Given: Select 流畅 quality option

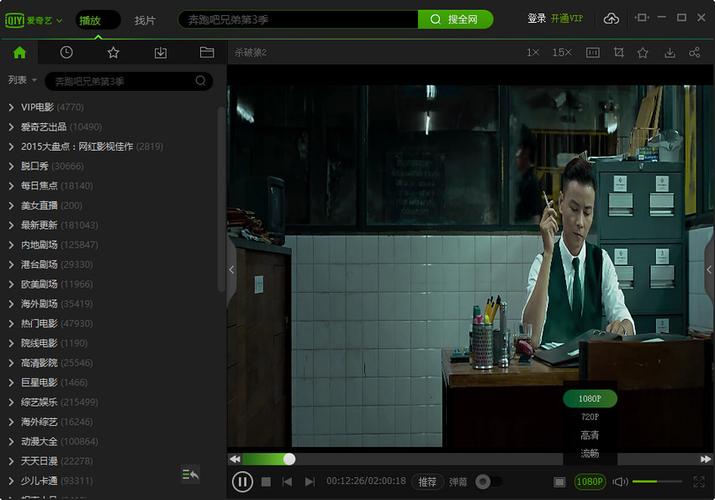Looking at the screenshot, I should coord(590,453).
